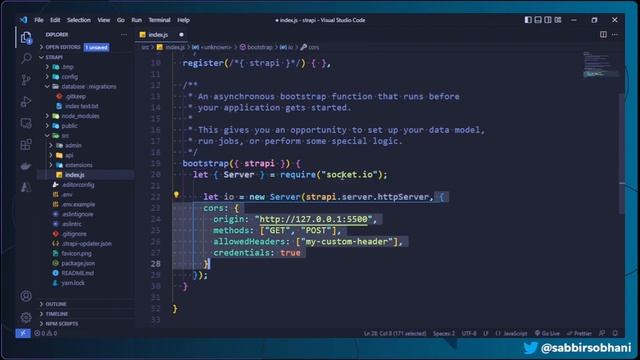640x360 pixels.
Task: Click the VS Code logo in title bar
Action: (24, 20)
